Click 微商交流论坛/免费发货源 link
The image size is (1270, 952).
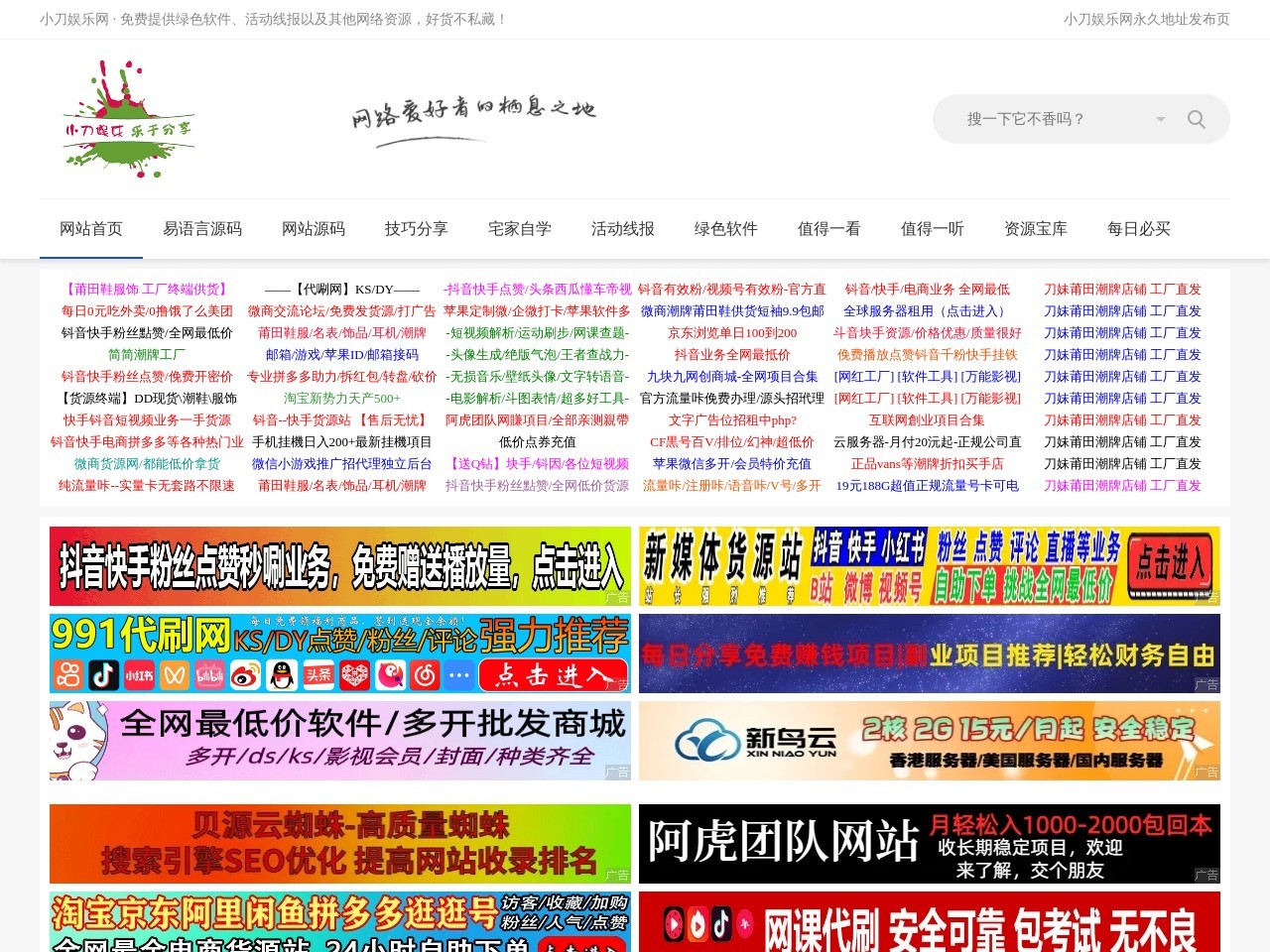click(x=342, y=311)
